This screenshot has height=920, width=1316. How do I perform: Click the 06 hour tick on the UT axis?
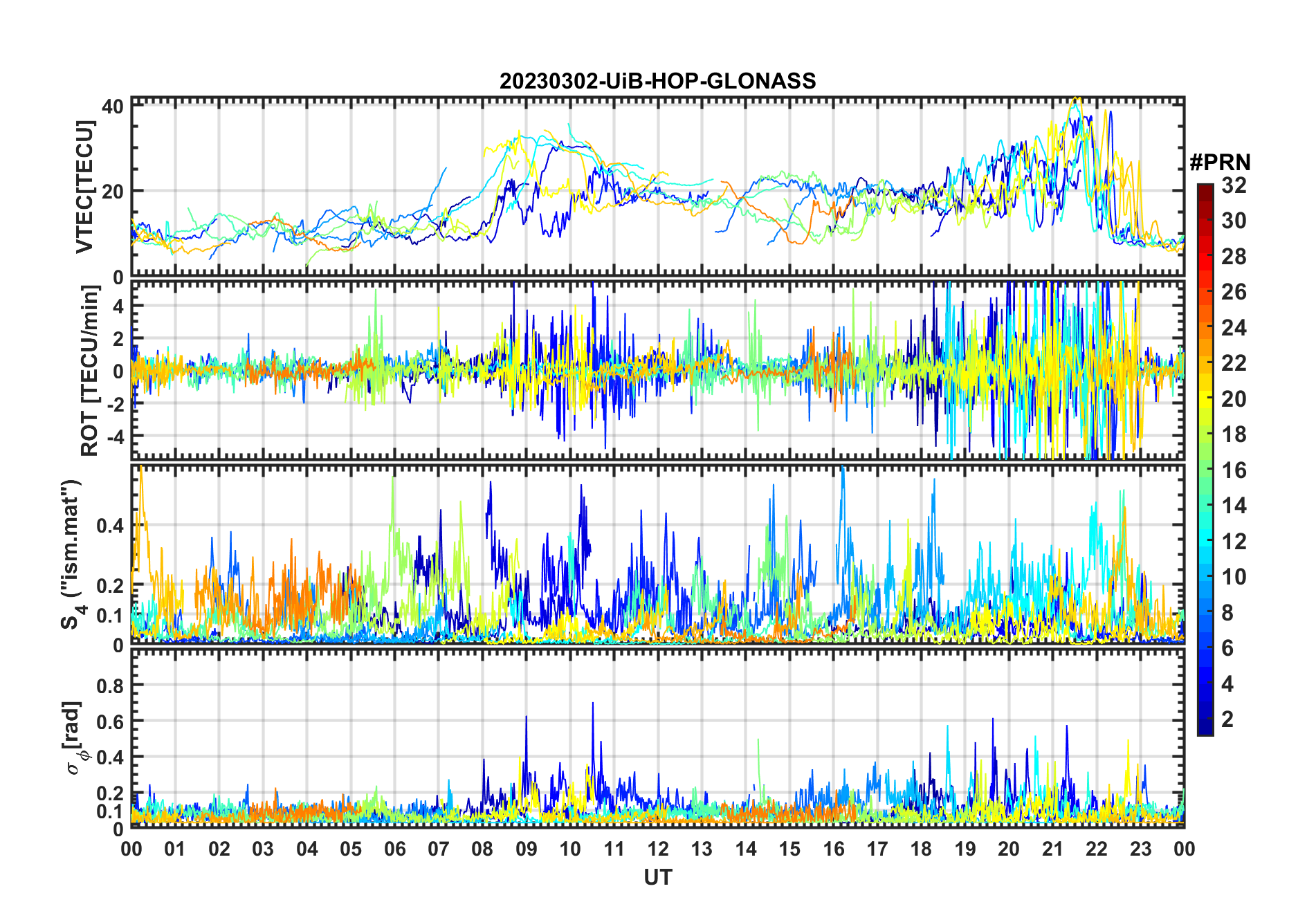(x=394, y=849)
